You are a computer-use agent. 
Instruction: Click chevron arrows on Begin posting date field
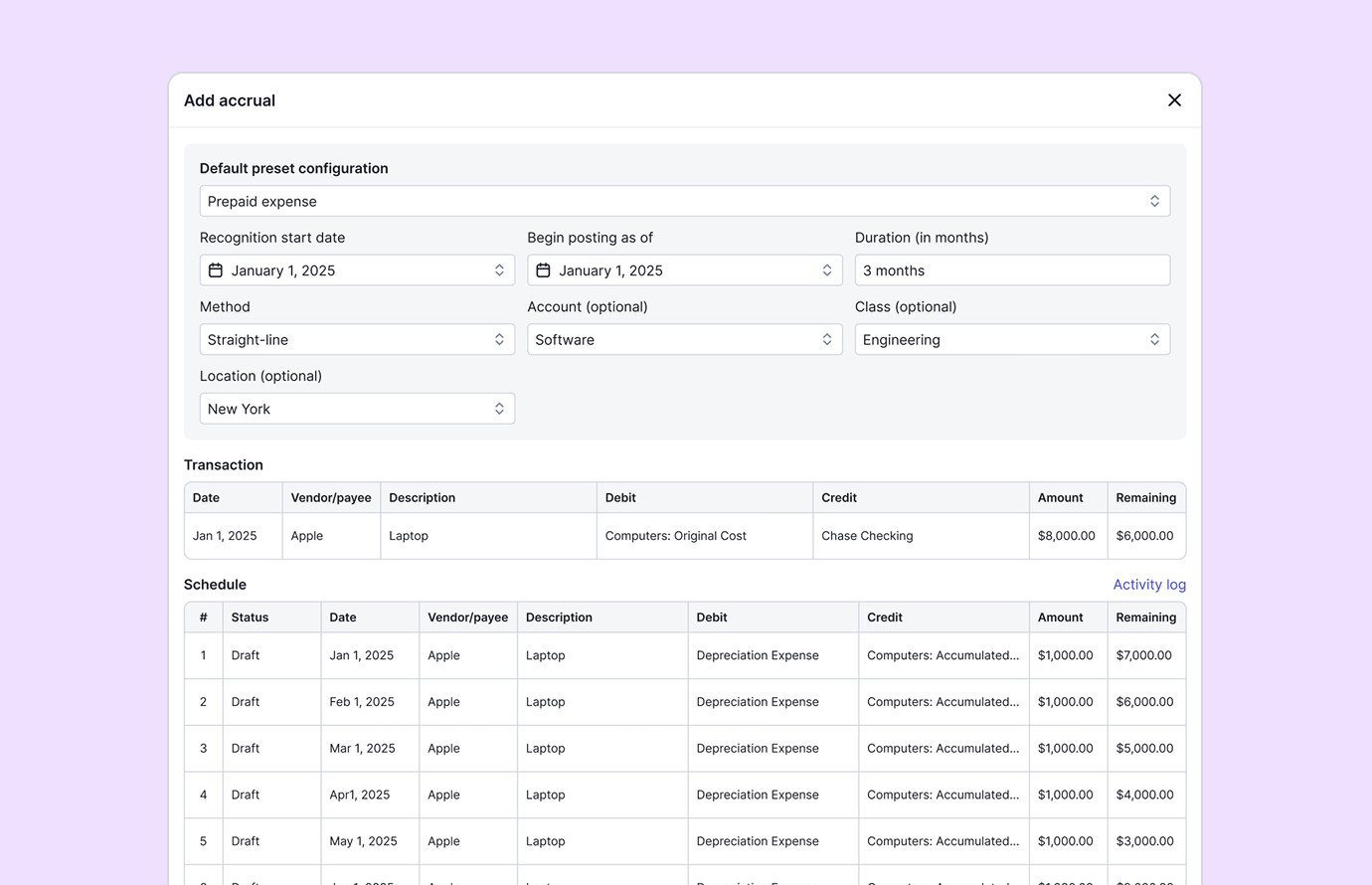[x=826, y=270]
